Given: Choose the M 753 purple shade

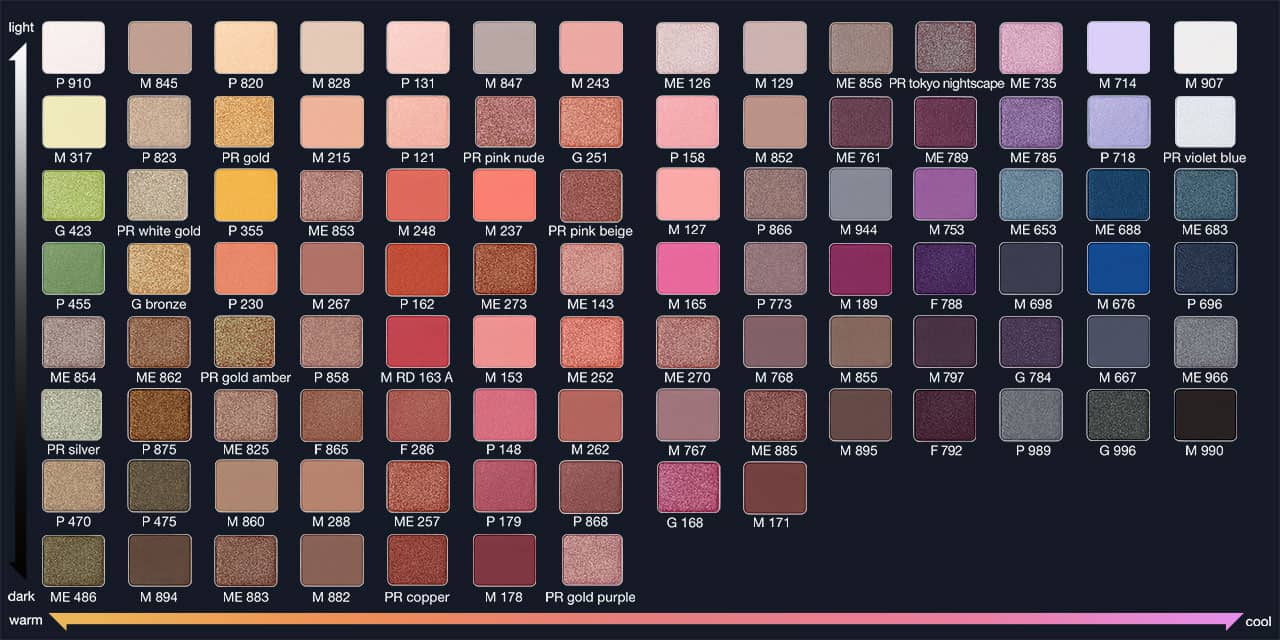Looking at the screenshot, I should 946,195.
